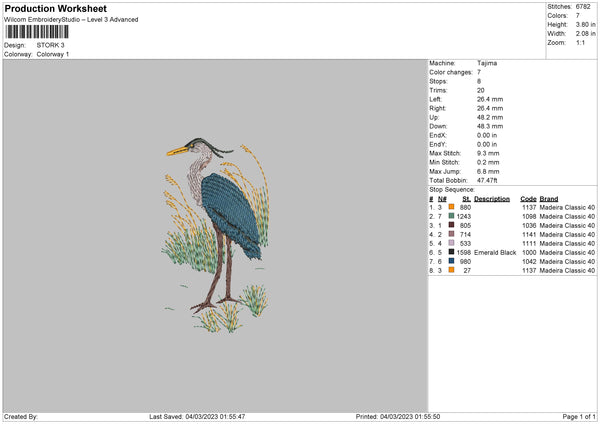Click the Description column header
The image size is (600, 424).
491,198
